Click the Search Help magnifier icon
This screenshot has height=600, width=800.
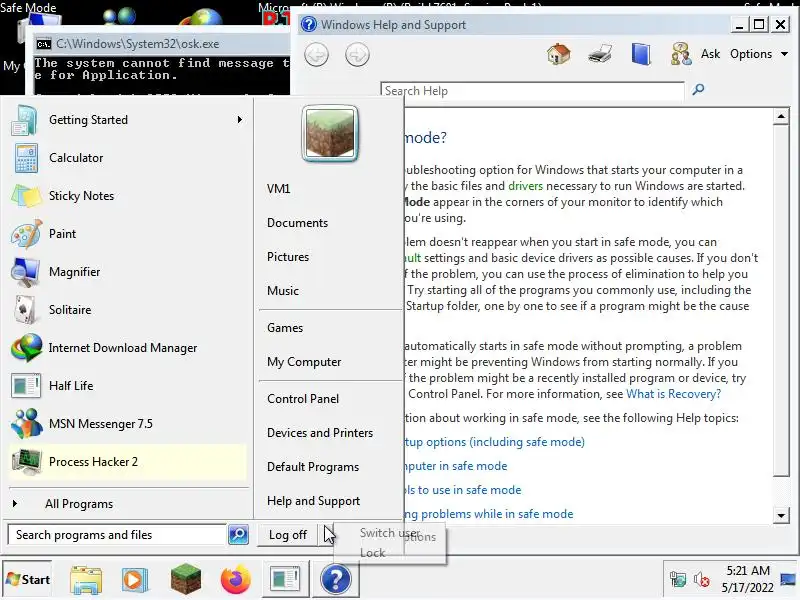point(698,90)
